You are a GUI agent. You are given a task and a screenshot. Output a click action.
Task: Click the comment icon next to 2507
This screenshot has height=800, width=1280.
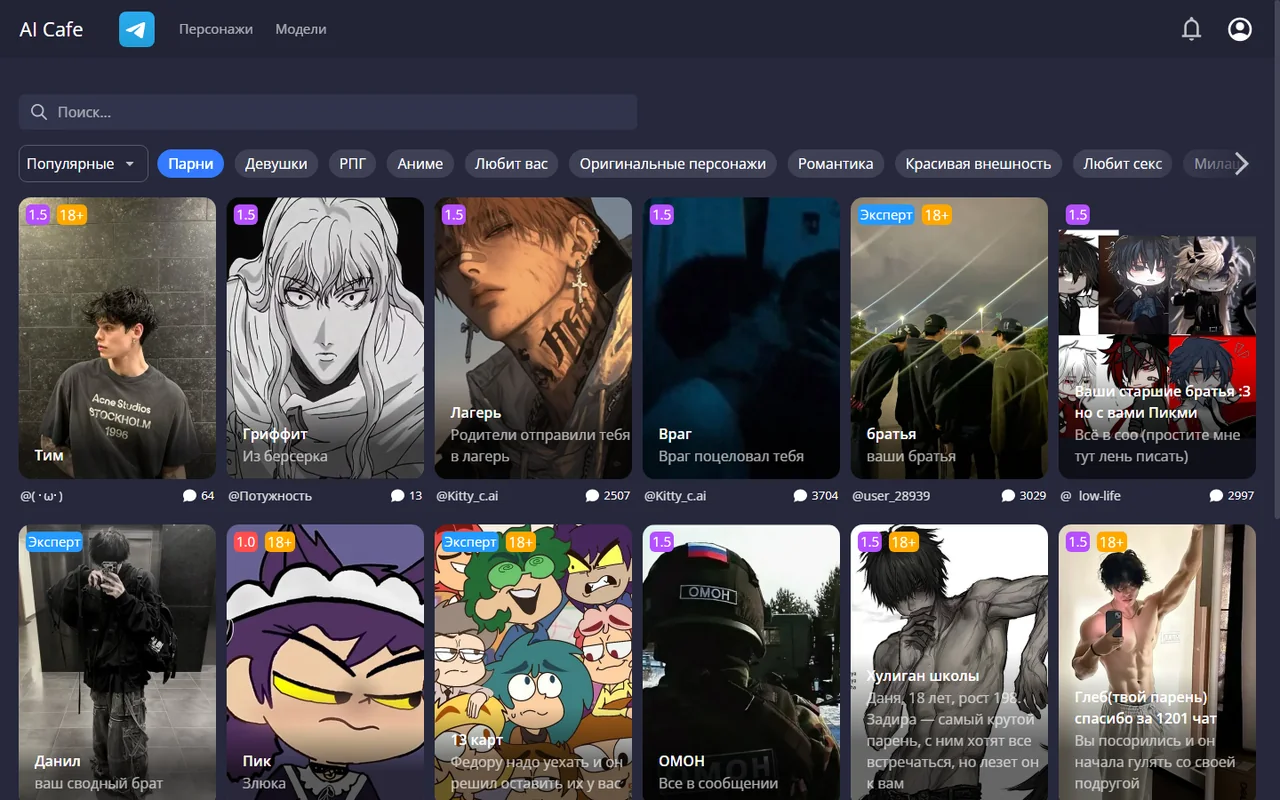tap(593, 495)
